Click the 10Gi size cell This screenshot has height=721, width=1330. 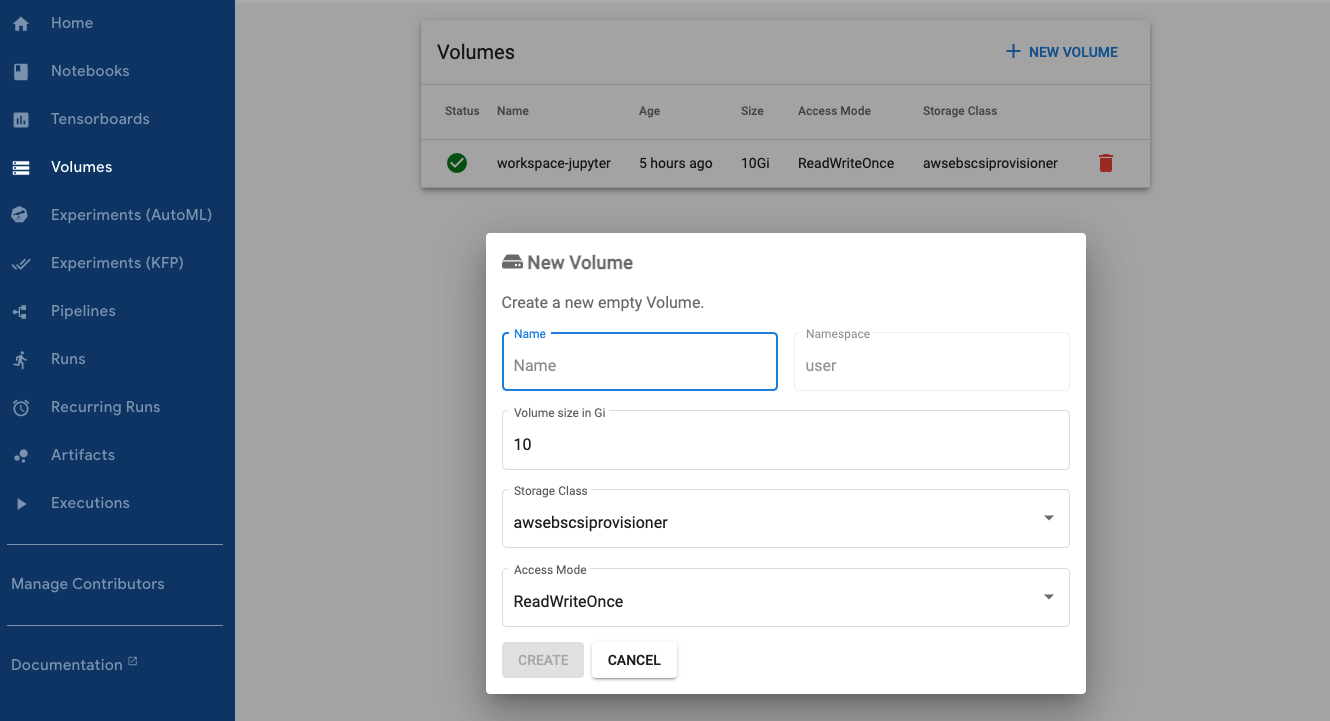point(755,163)
